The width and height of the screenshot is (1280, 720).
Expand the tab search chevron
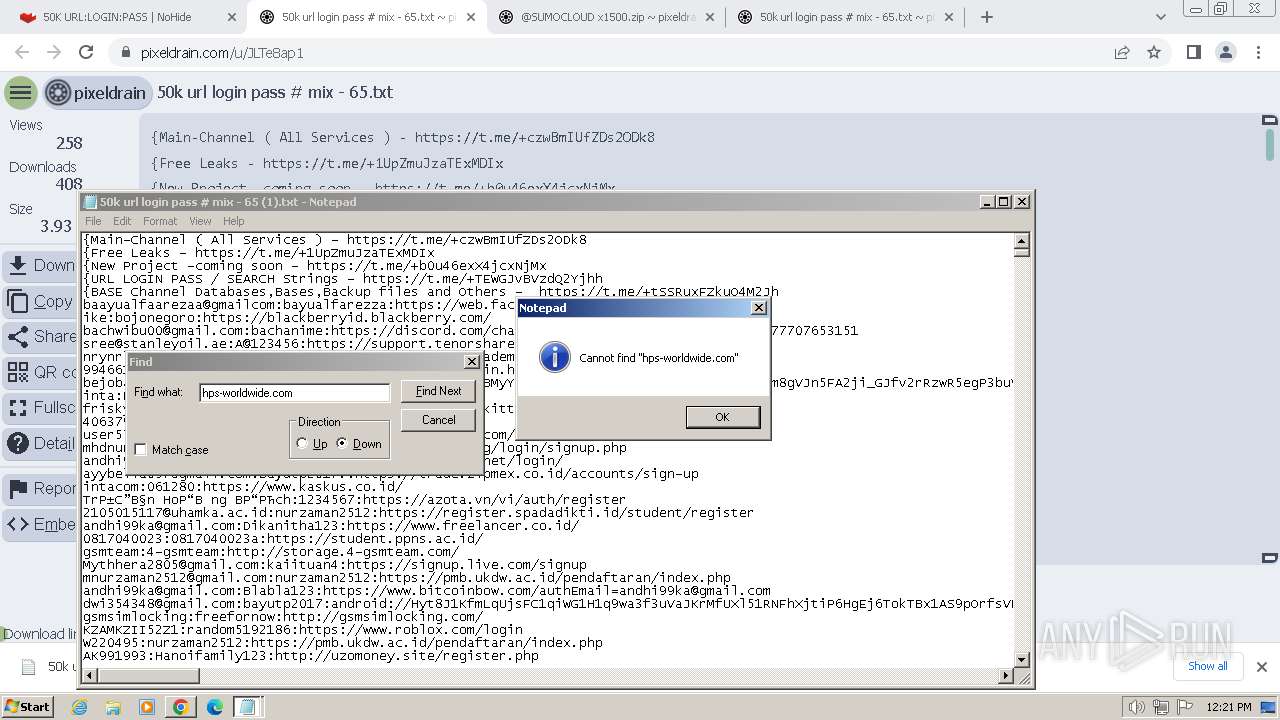pos(1161,17)
